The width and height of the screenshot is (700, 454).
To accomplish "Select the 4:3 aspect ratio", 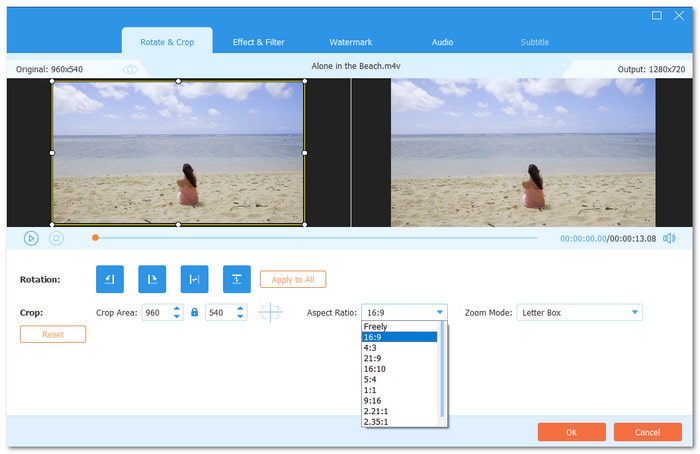I will click(x=399, y=348).
